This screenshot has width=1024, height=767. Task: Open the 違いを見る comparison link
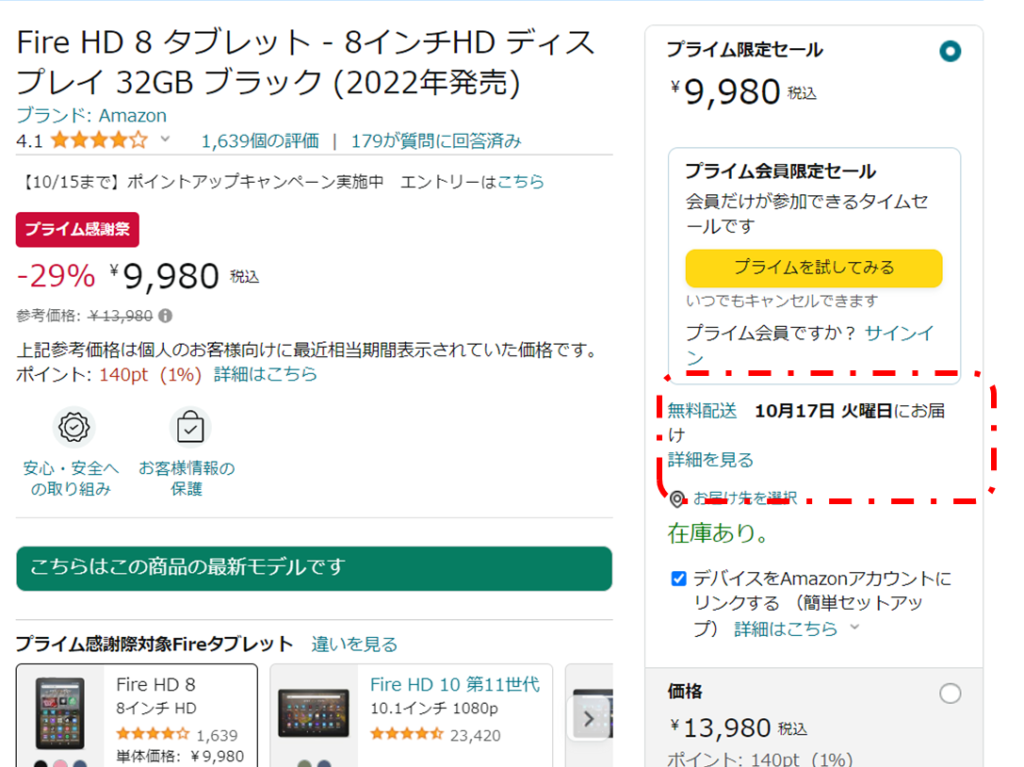(x=354, y=644)
